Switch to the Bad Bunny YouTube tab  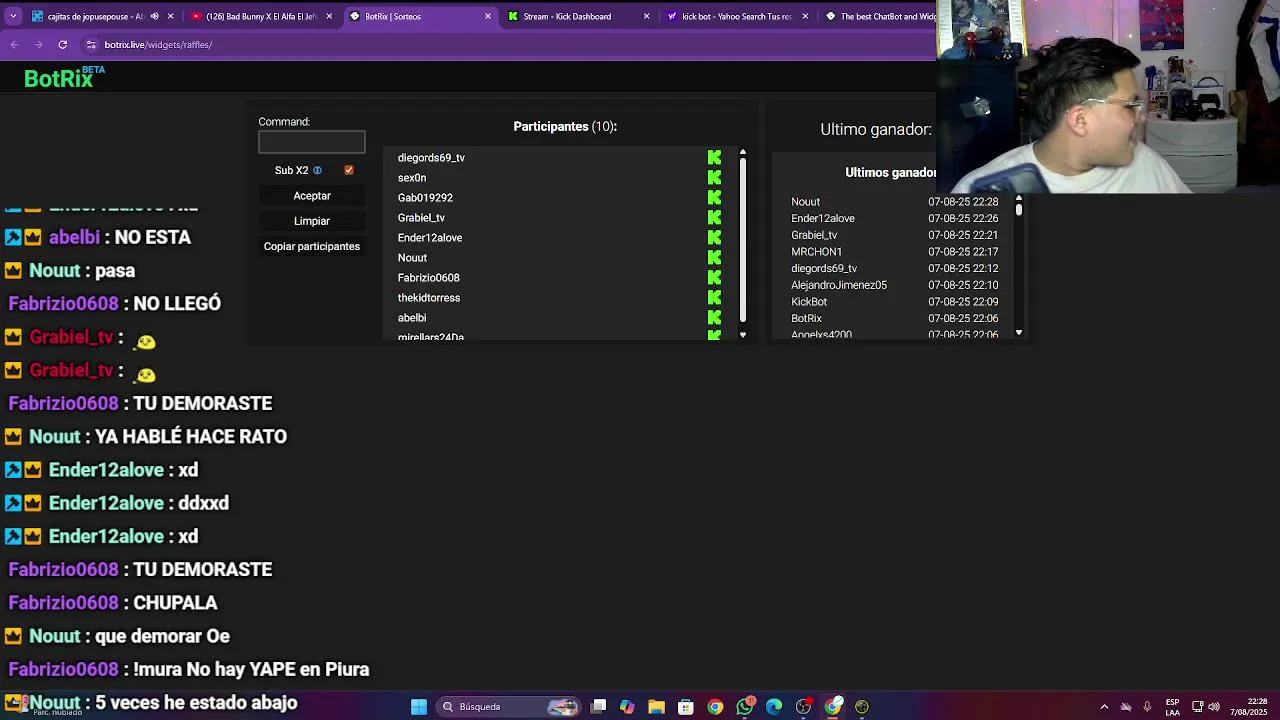click(x=260, y=16)
